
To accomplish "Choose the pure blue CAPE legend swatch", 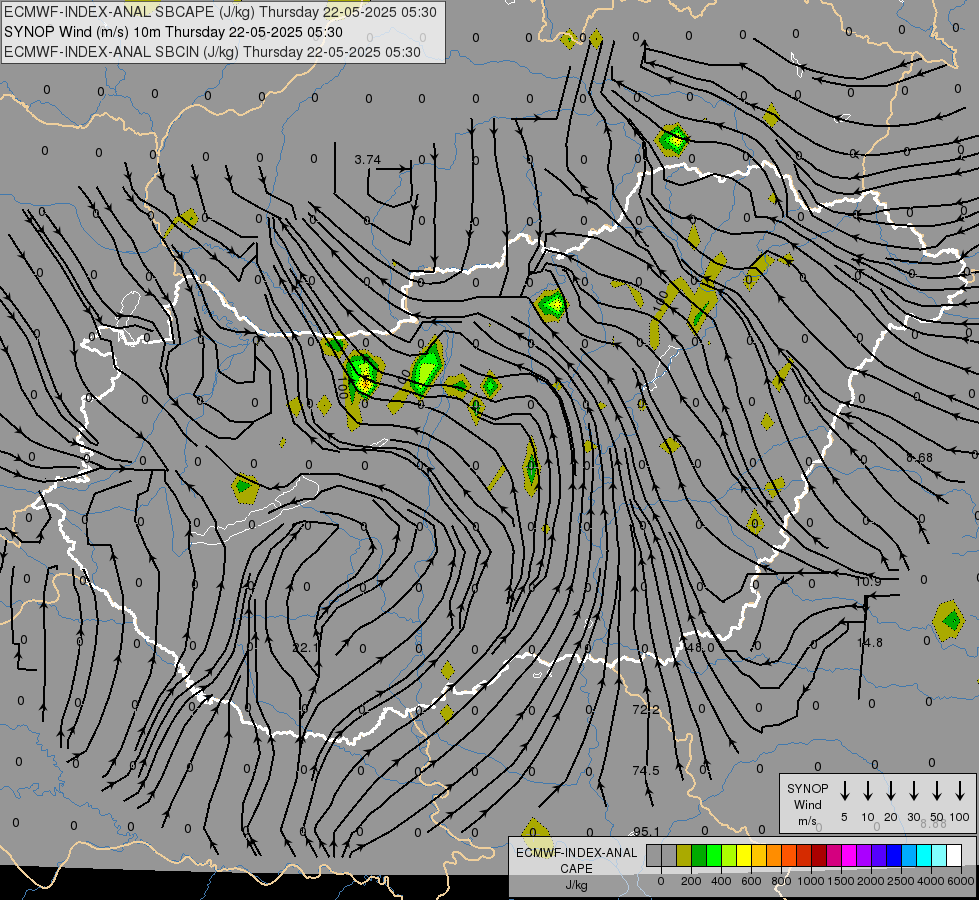I will click(x=893, y=856).
